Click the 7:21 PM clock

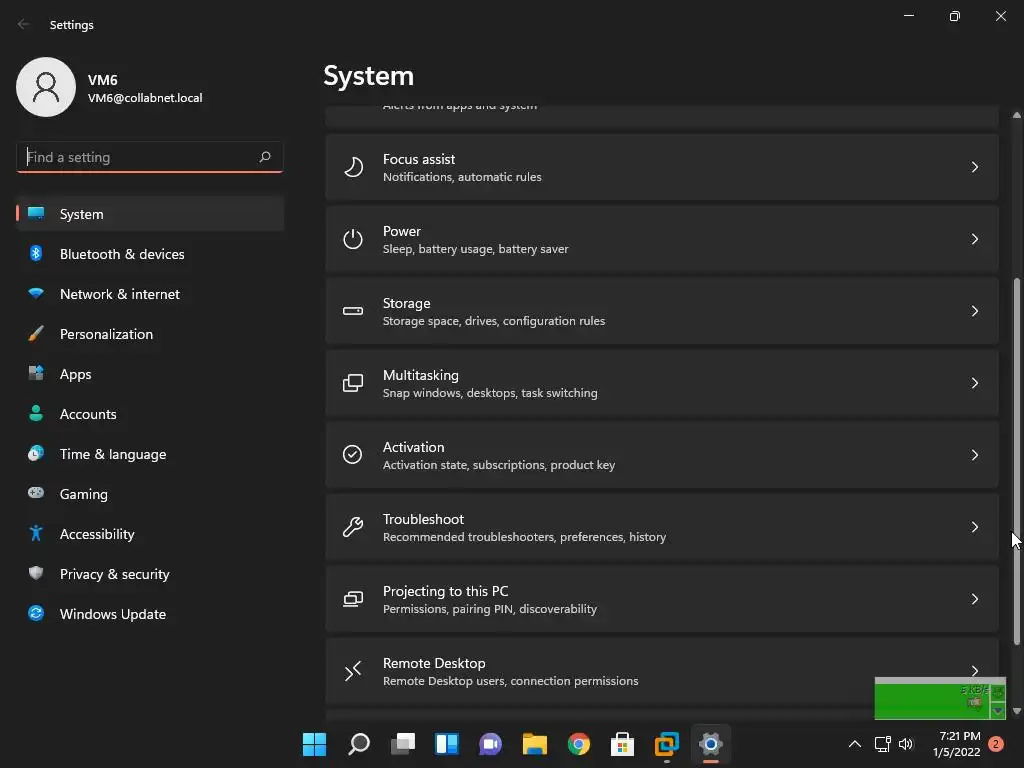pos(959,736)
